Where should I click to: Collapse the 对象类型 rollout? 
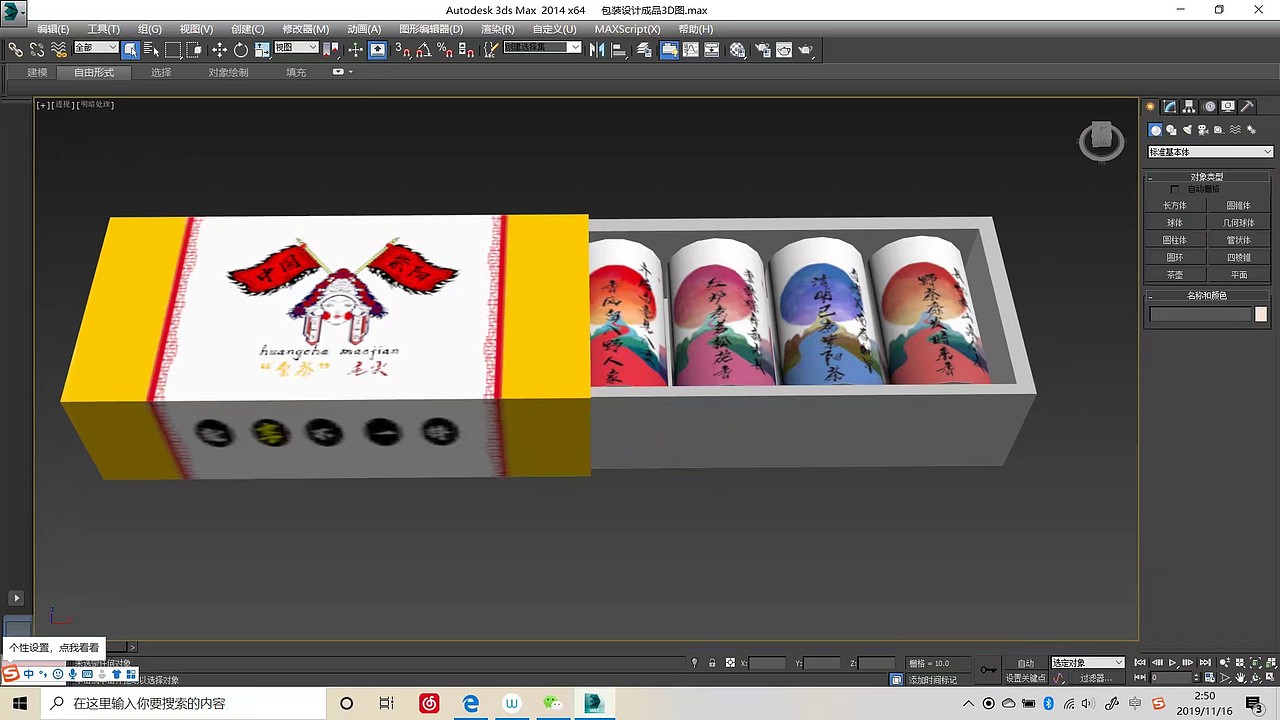click(x=1207, y=177)
